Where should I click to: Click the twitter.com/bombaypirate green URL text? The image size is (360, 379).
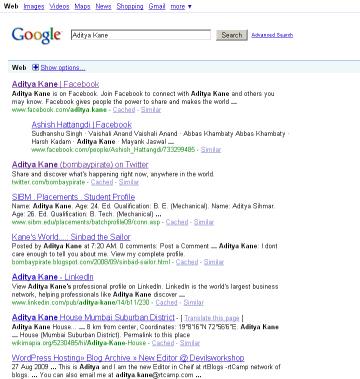[x=48, y=182]
